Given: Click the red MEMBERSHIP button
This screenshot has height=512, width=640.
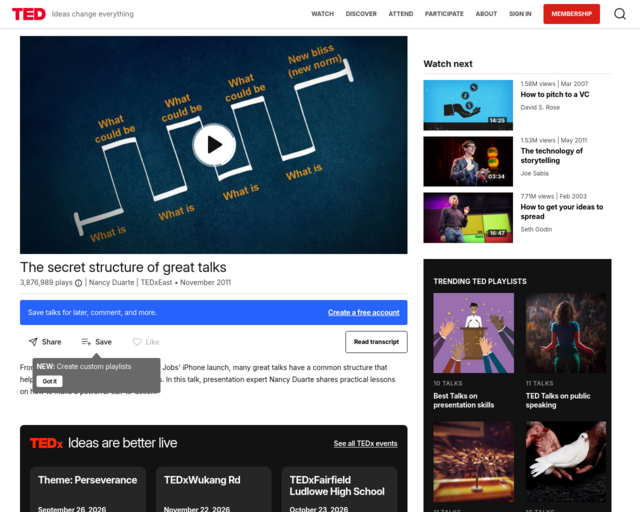Looking at the screenshot, I should pos(571,14).
